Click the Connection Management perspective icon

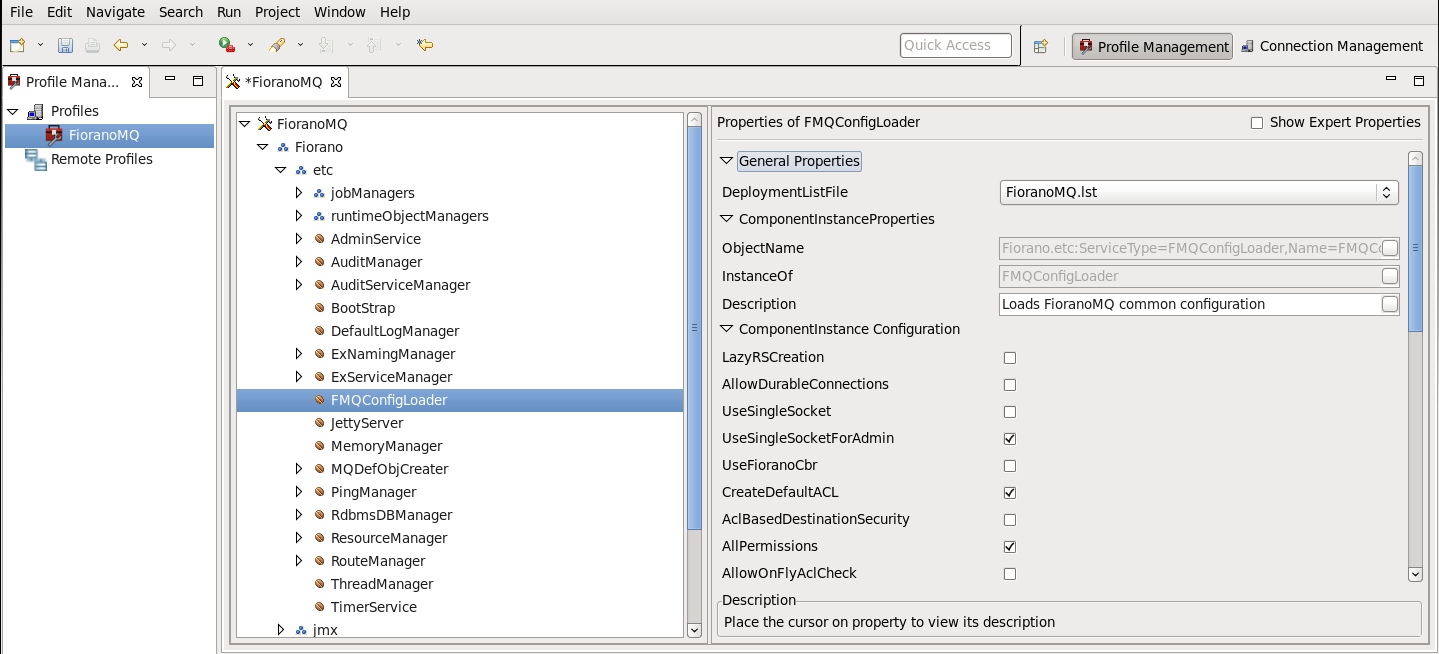[1248, 46]
